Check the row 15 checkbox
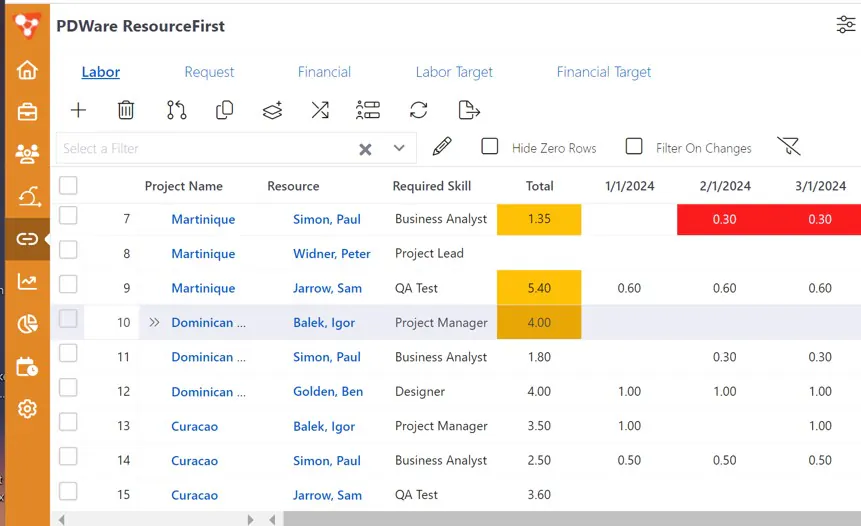 pos(68,491)
